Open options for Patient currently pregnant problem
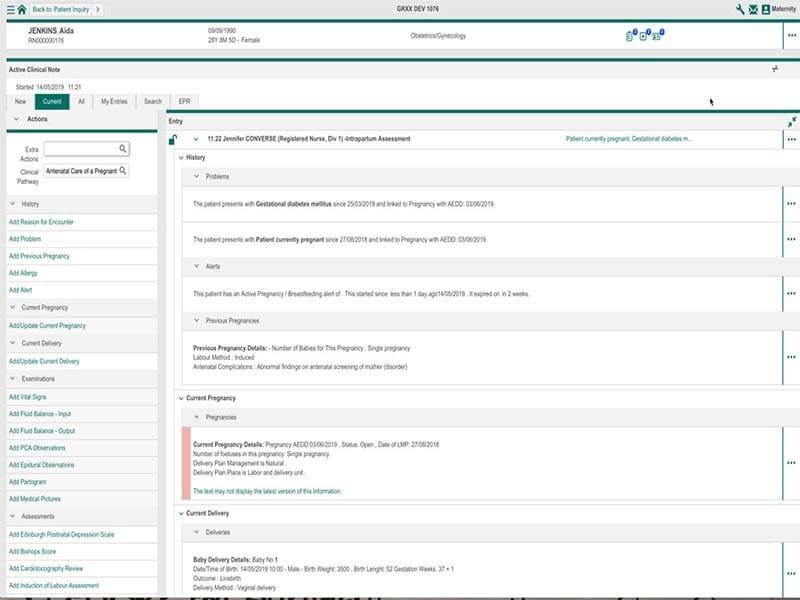 click(791, 239)
